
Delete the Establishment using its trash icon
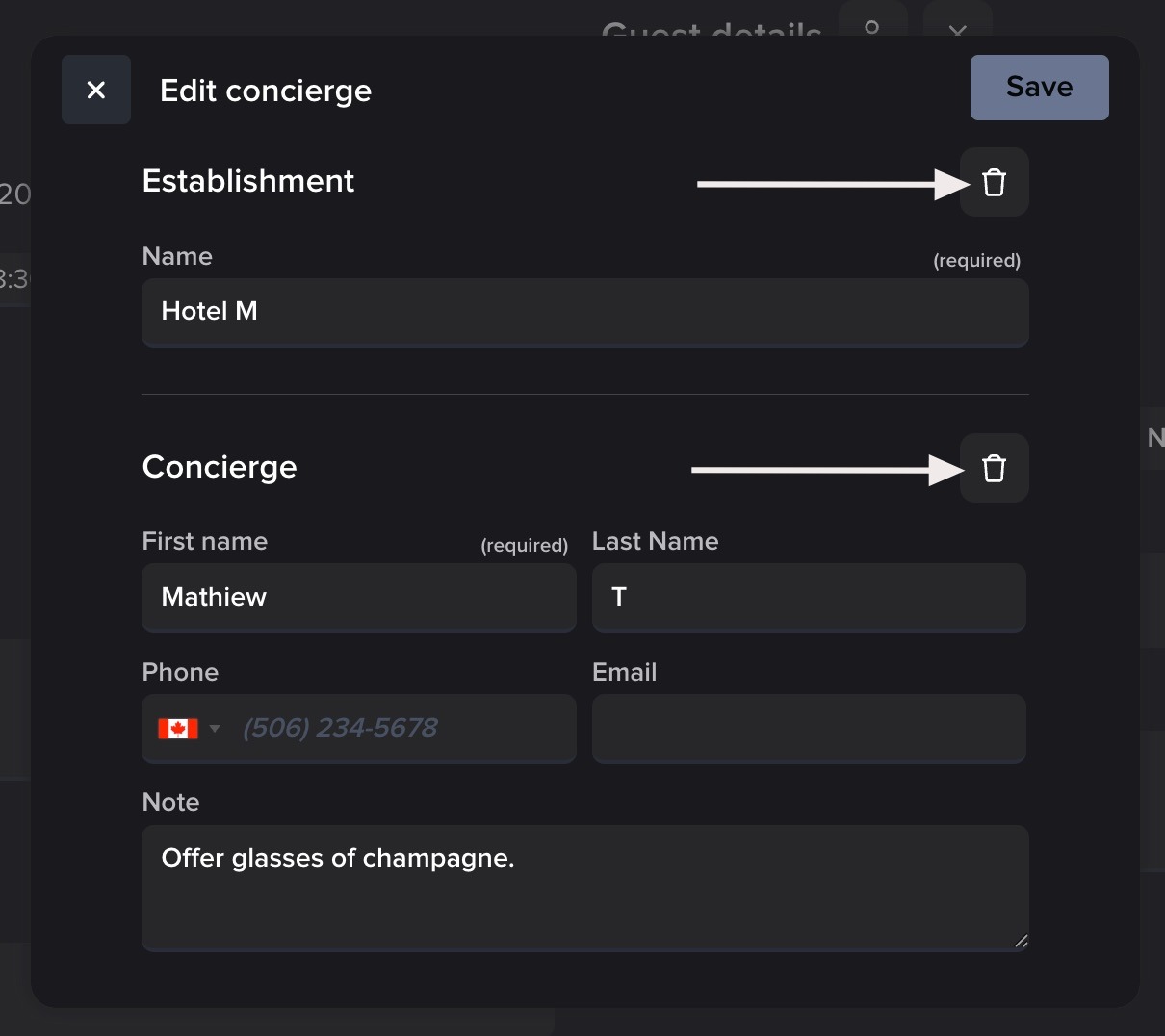click(994, 182)
